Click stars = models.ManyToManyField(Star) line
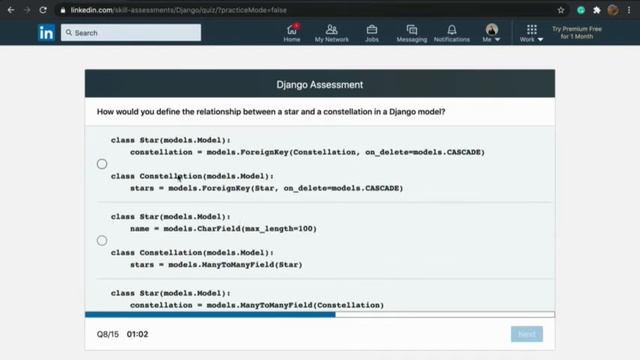This screenshot has width=640, height=360. click(216, 264)
